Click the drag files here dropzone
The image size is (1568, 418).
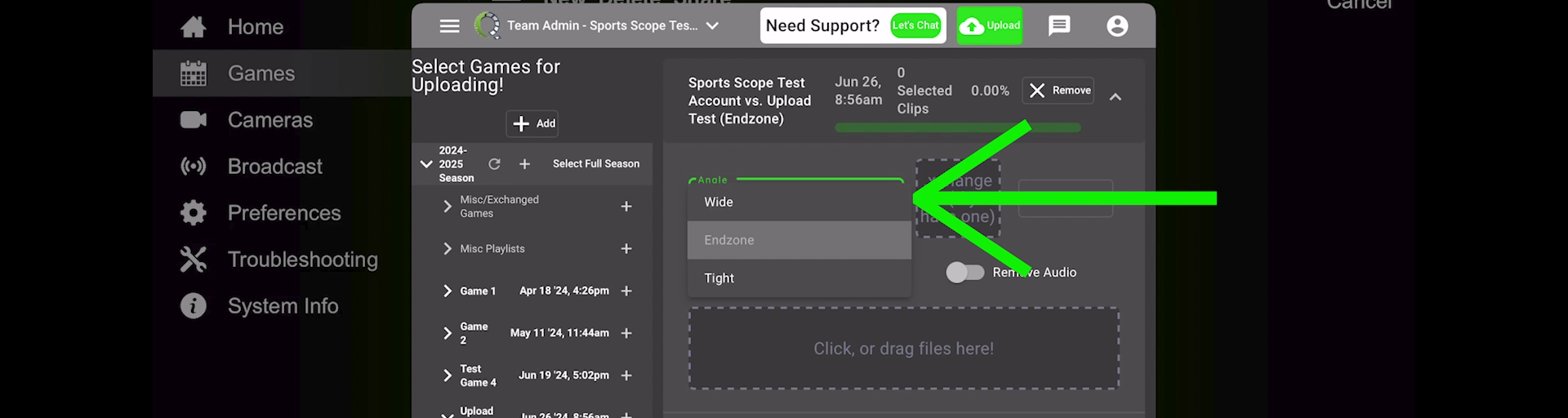coord(904,349)
